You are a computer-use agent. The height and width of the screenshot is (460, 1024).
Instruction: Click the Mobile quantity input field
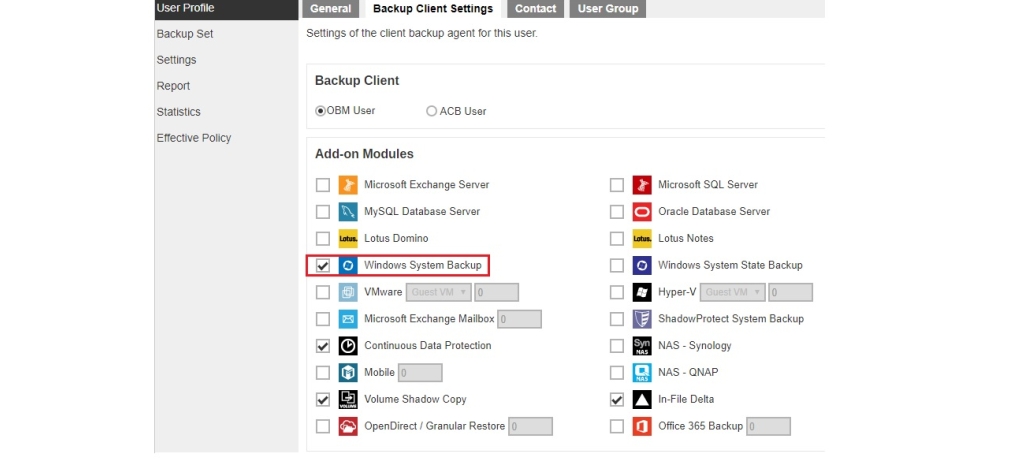(421, 372)
